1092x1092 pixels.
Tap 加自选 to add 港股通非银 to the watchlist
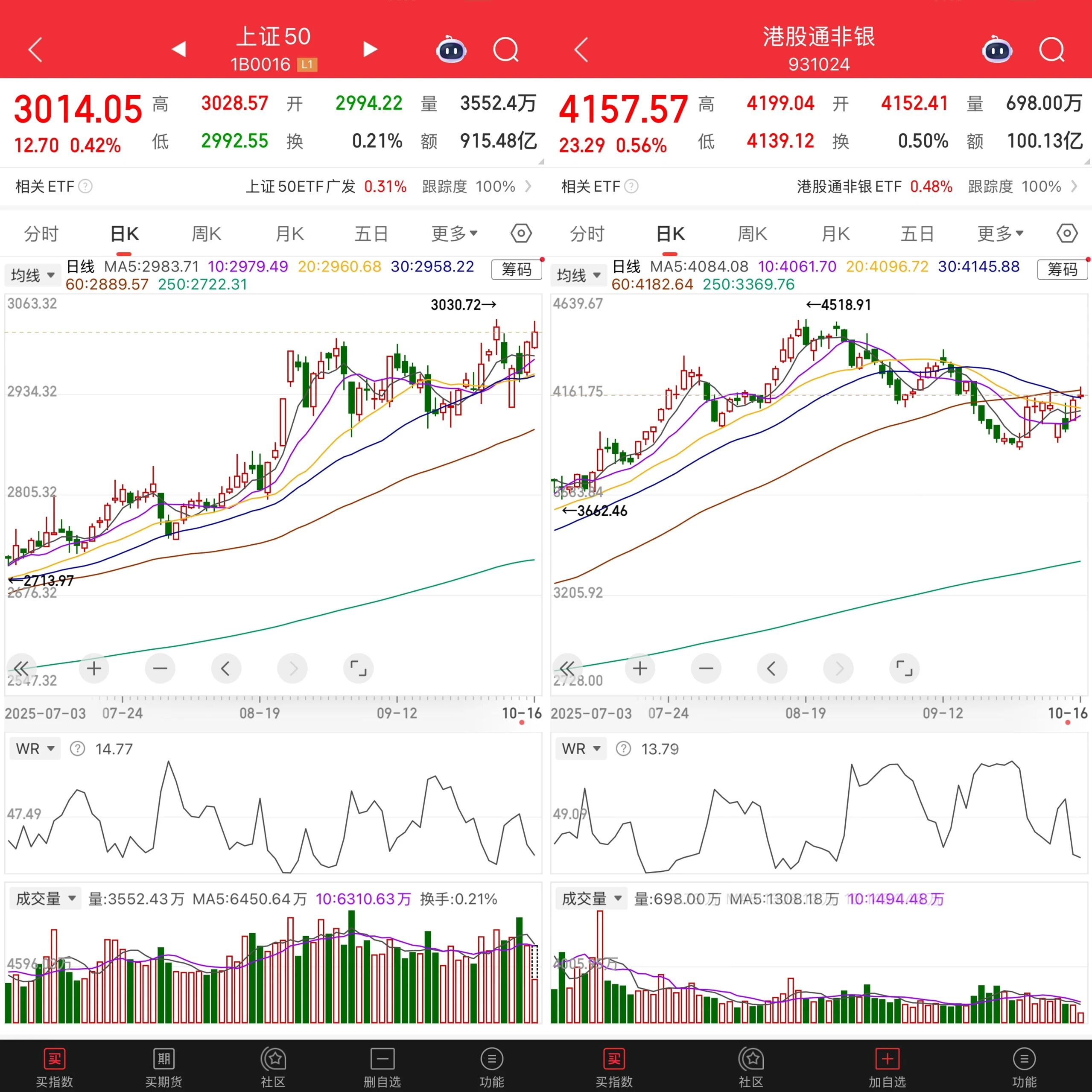click(887, 1067)
